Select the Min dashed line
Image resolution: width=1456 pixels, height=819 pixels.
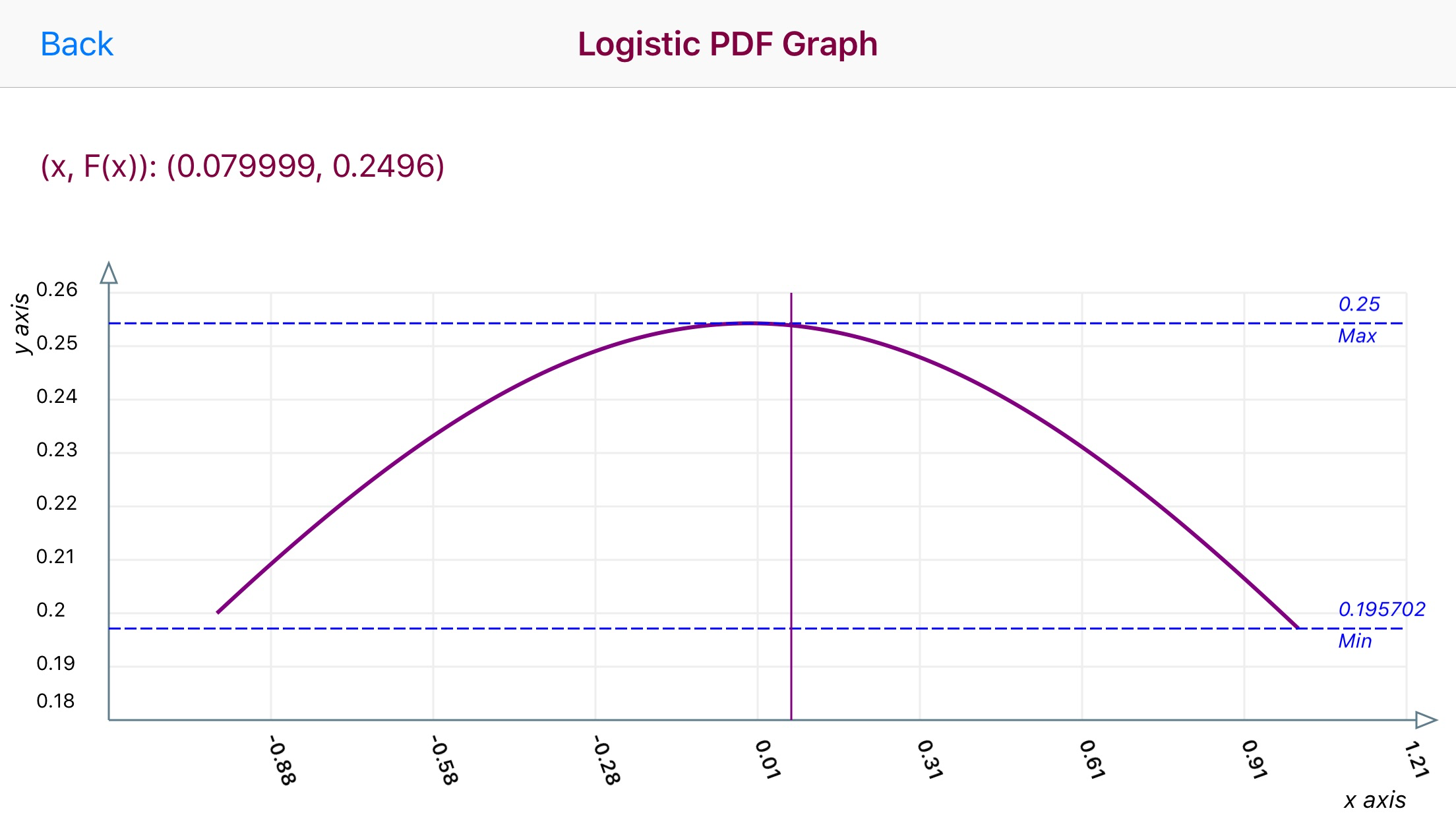click(462, 628)
